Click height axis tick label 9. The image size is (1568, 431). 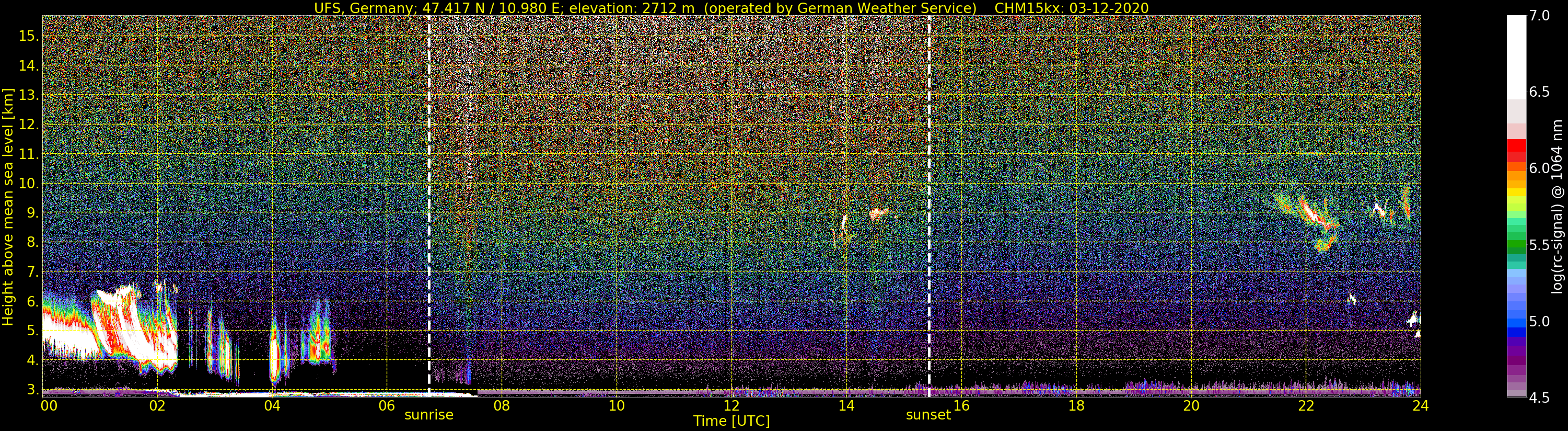[32, 213]
